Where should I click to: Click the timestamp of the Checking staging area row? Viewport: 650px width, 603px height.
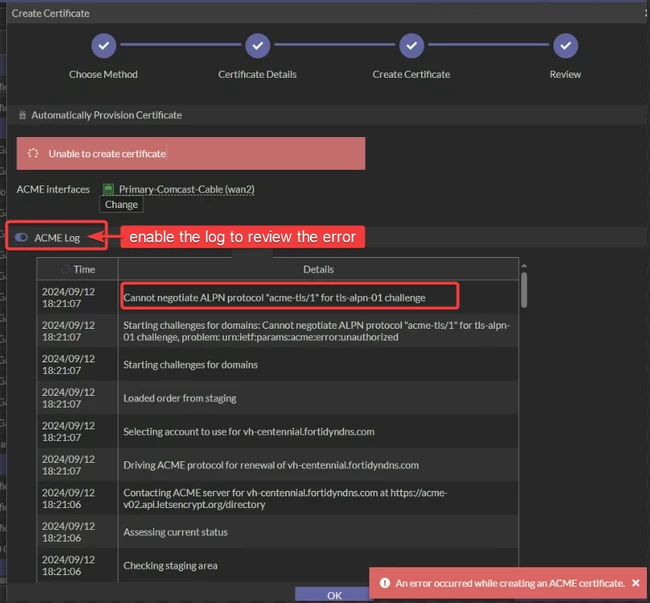click(x=68, y=565)
